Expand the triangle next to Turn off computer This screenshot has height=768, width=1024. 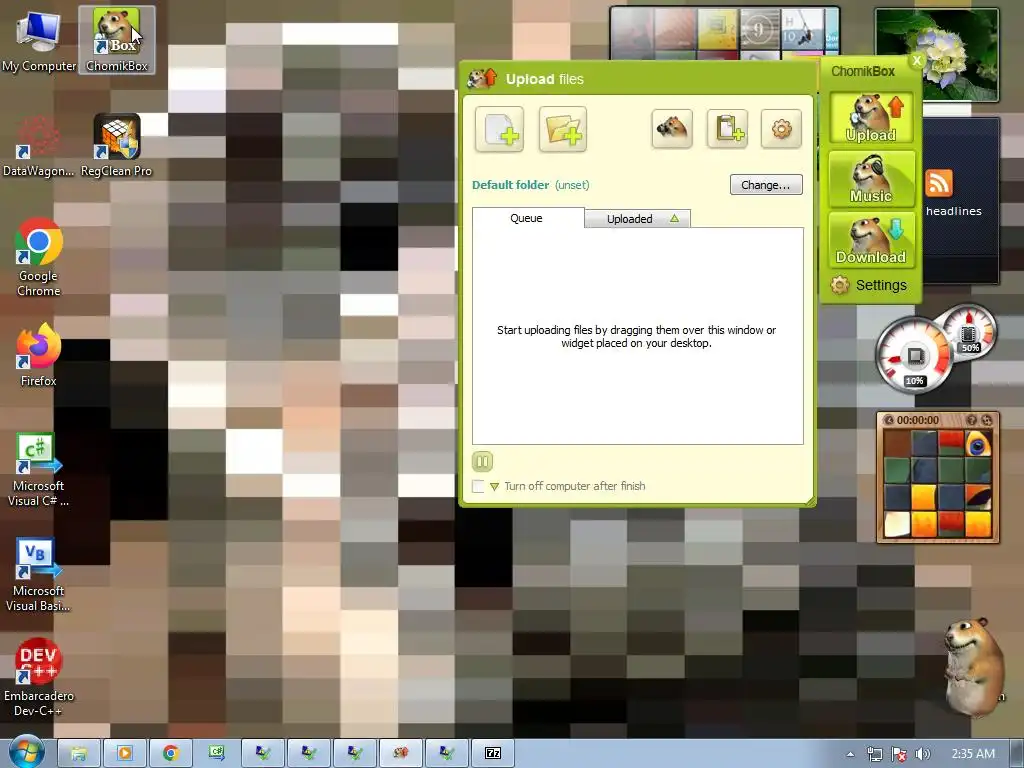[x=494, y=487]
